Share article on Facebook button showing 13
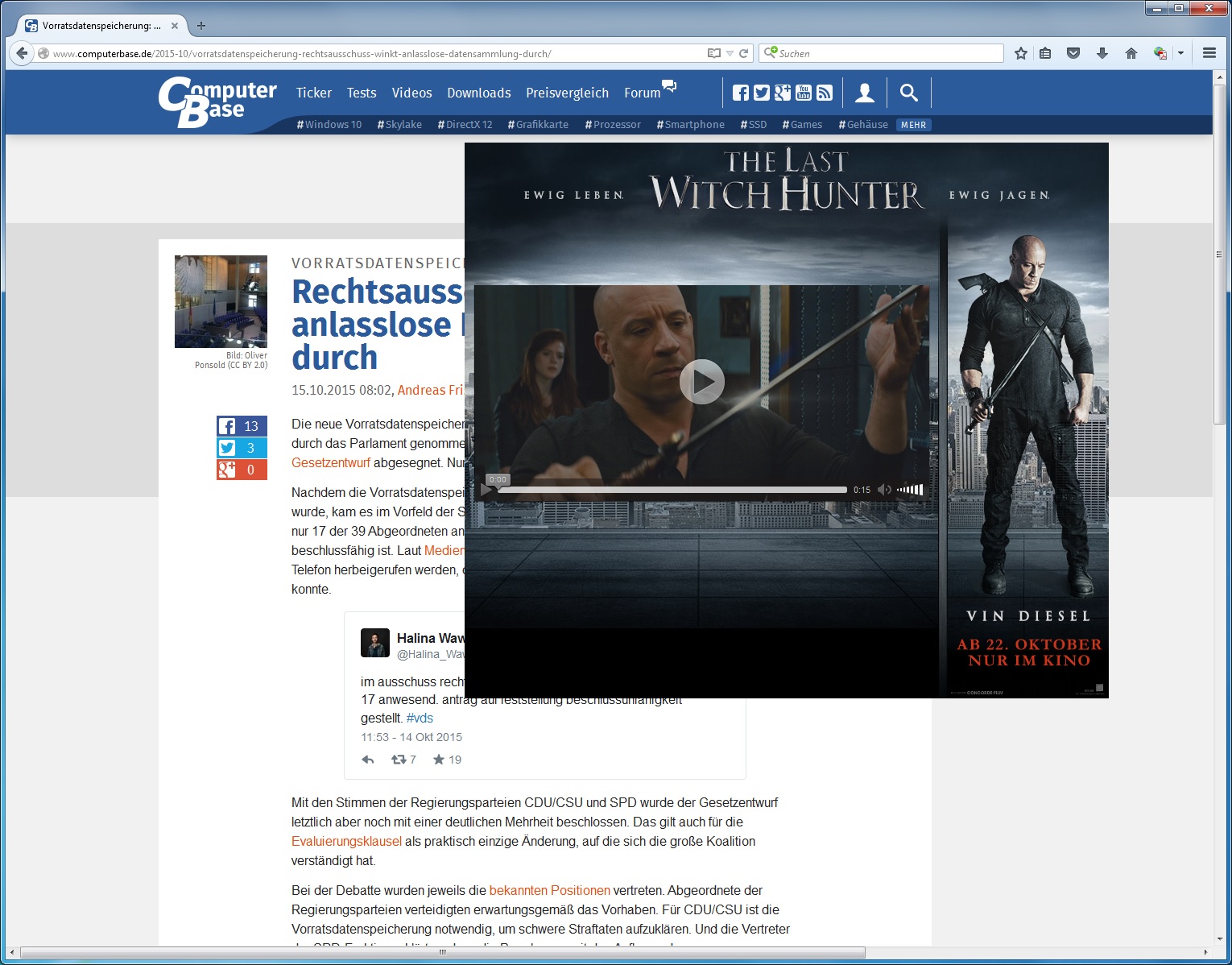 pyautogui.click(x=242, y=426)
